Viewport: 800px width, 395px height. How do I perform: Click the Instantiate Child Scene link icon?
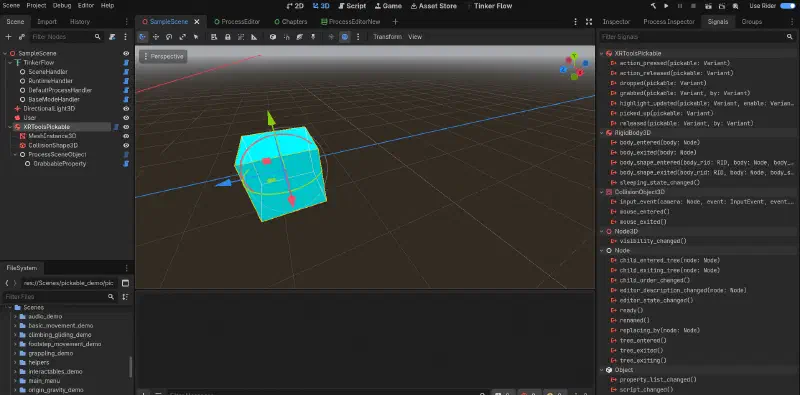click(21, 37)
